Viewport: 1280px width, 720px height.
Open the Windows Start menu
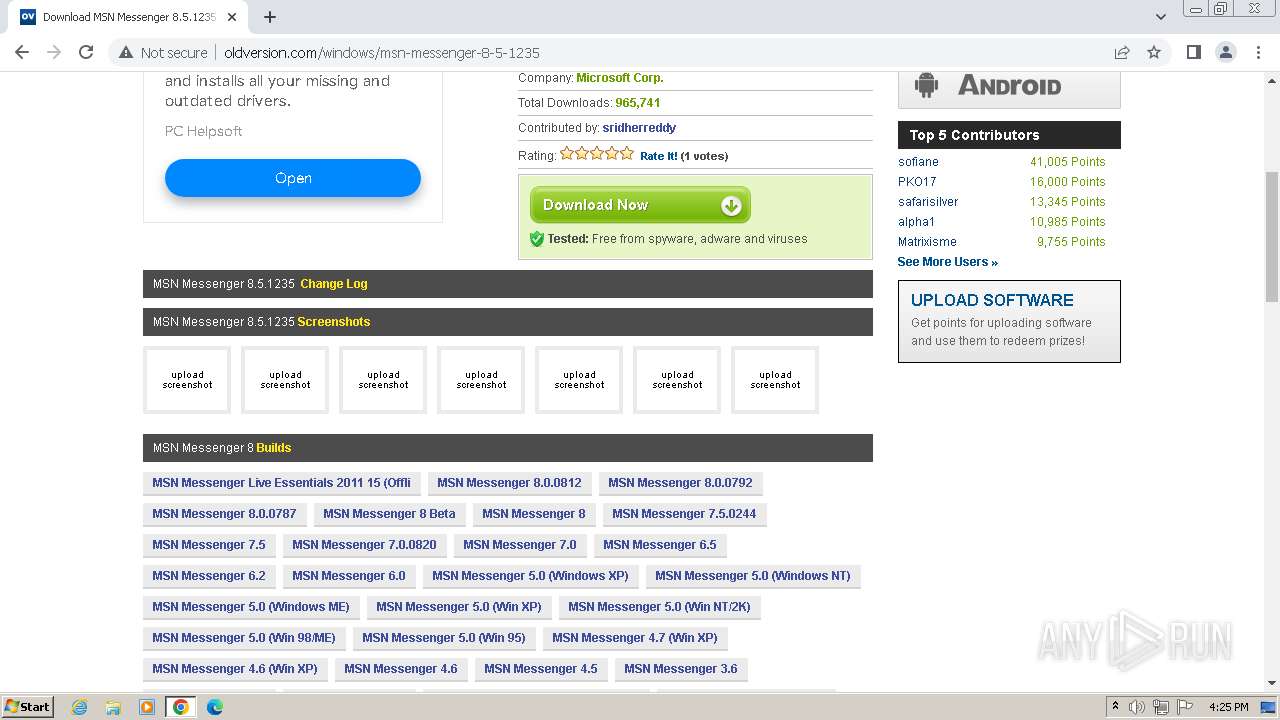tap(28, 707)
